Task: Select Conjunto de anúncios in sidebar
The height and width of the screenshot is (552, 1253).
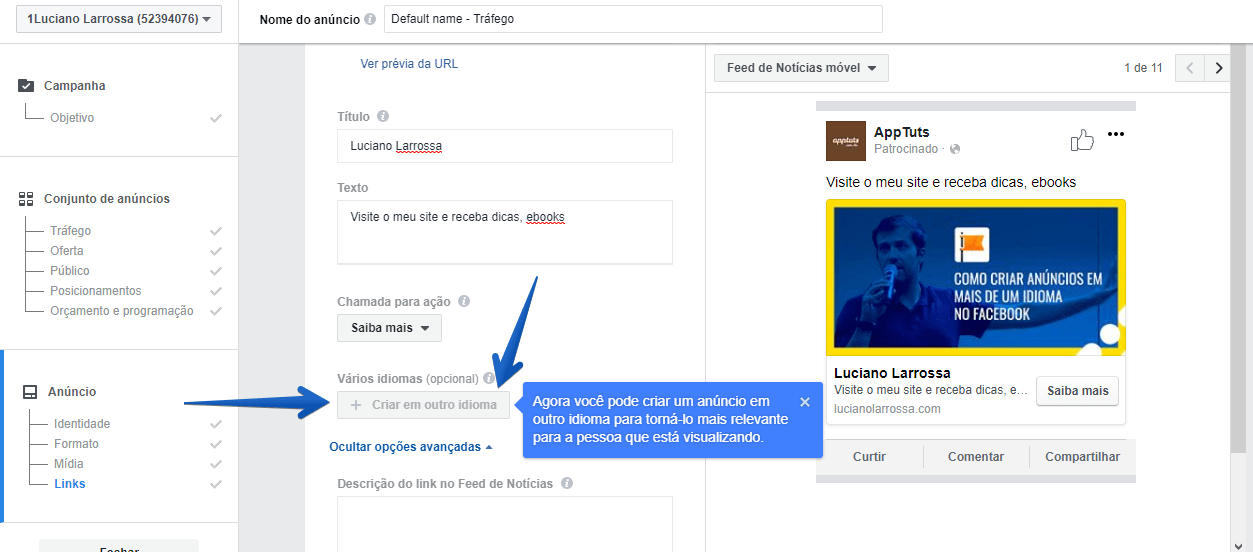Action: [107, 199]
